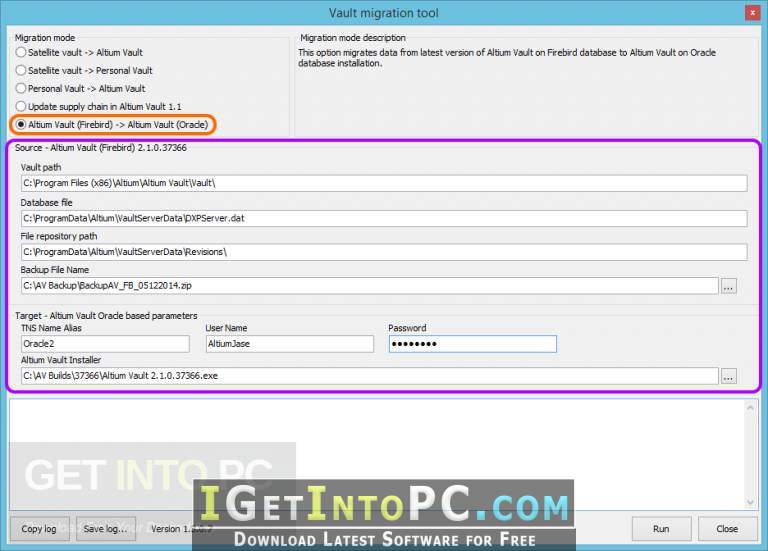Image resolution: width=768 pixels, height=551 pixels.
Task: Click the migration mode description text
Action: [507, 58]
